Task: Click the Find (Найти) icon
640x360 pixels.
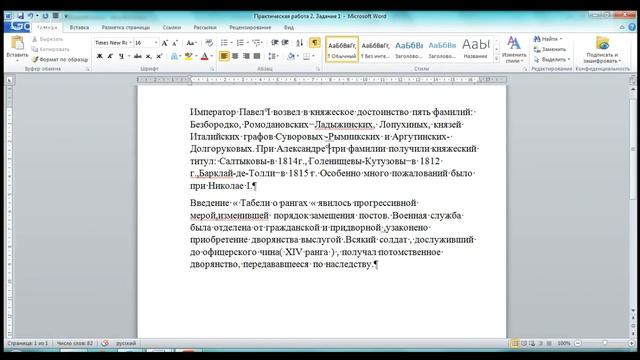Action: 537,39
